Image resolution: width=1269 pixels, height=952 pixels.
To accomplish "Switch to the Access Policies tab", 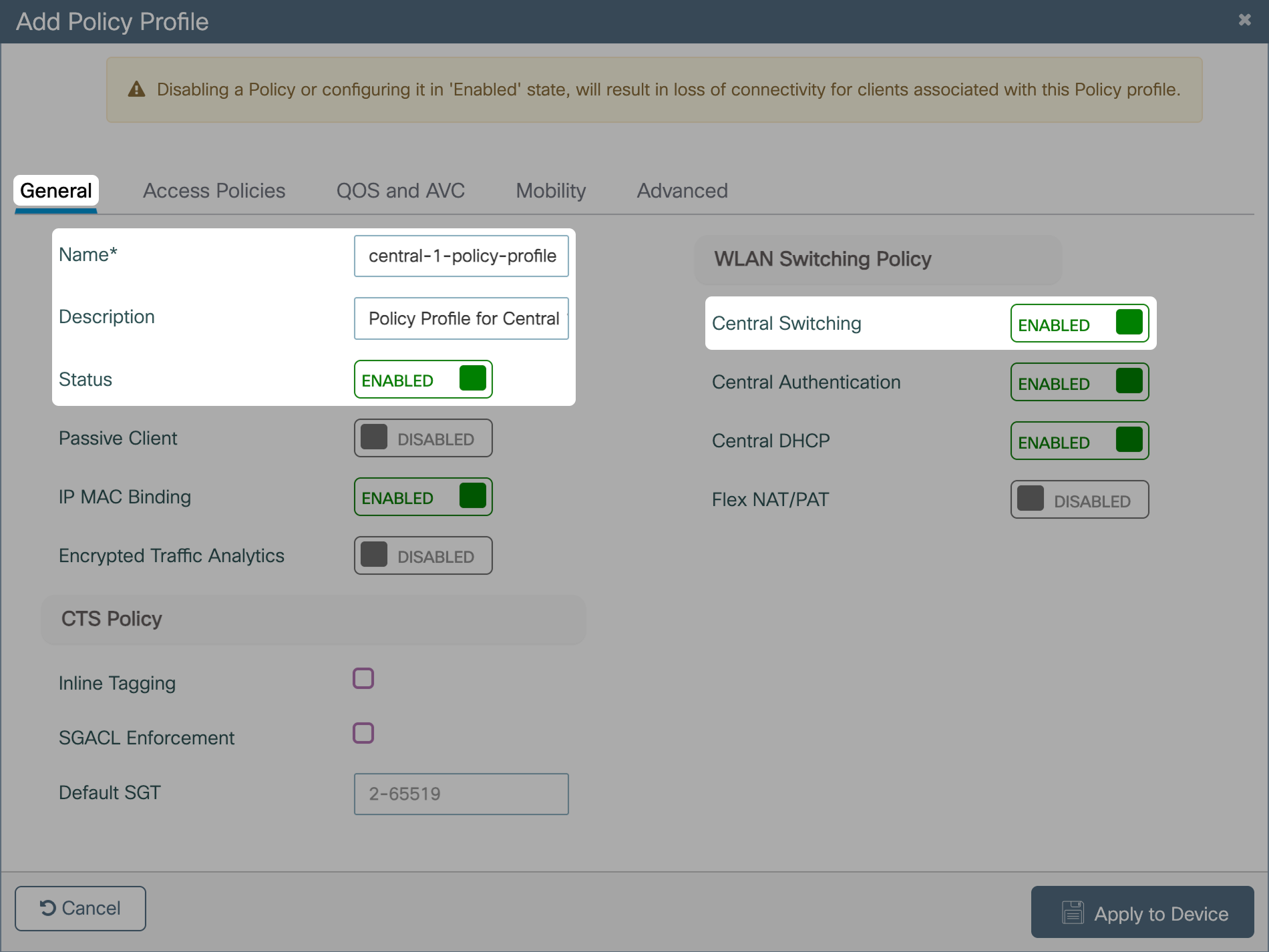I will pyautogui.click(x=214, y=191).
